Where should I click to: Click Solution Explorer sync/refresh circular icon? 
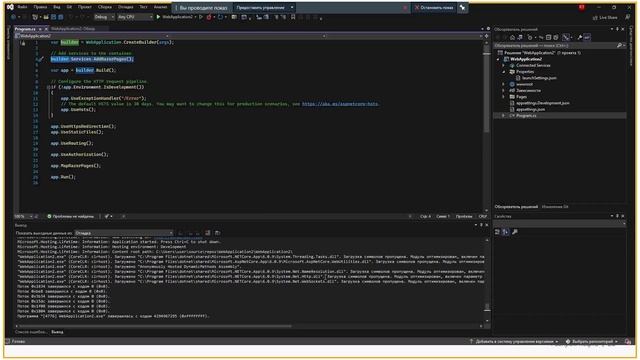point(530,38)
